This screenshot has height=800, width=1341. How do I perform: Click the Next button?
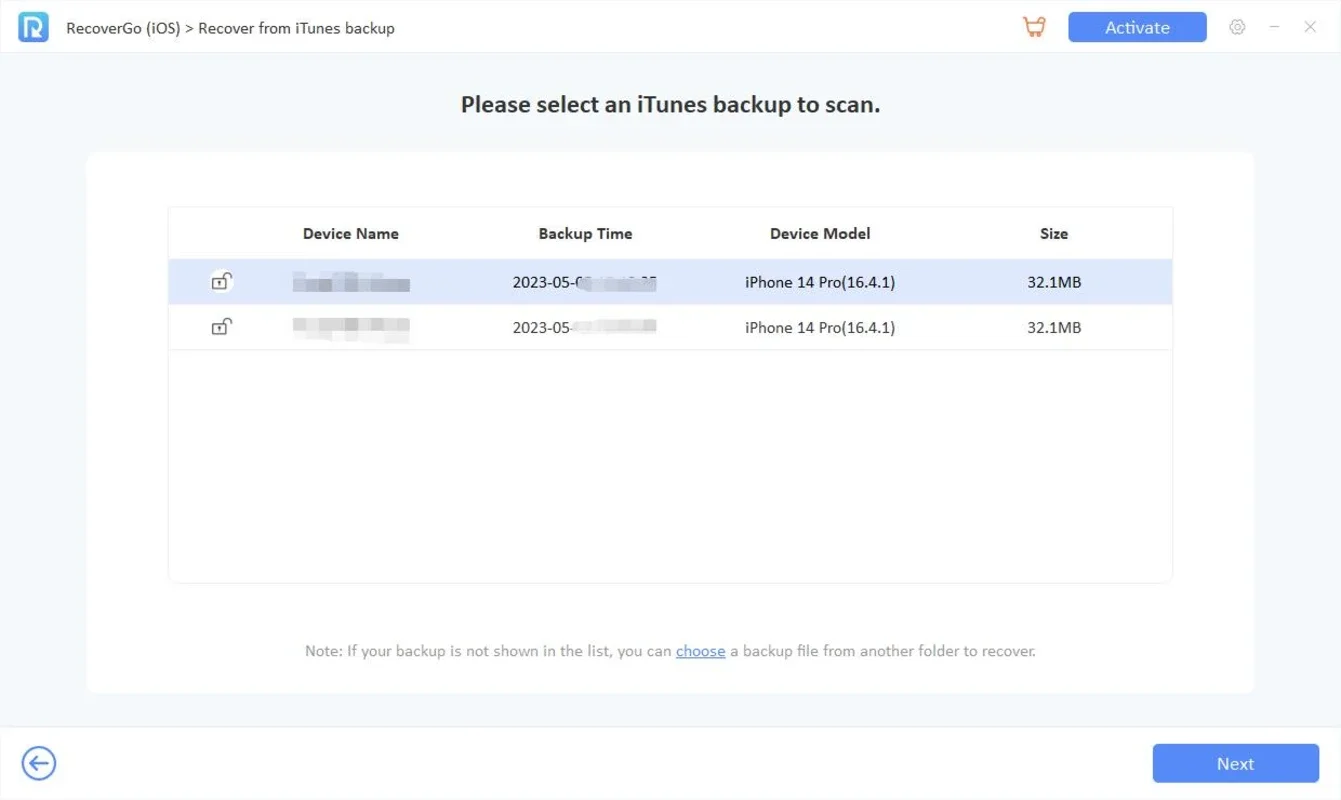(x=1235, y=763)
